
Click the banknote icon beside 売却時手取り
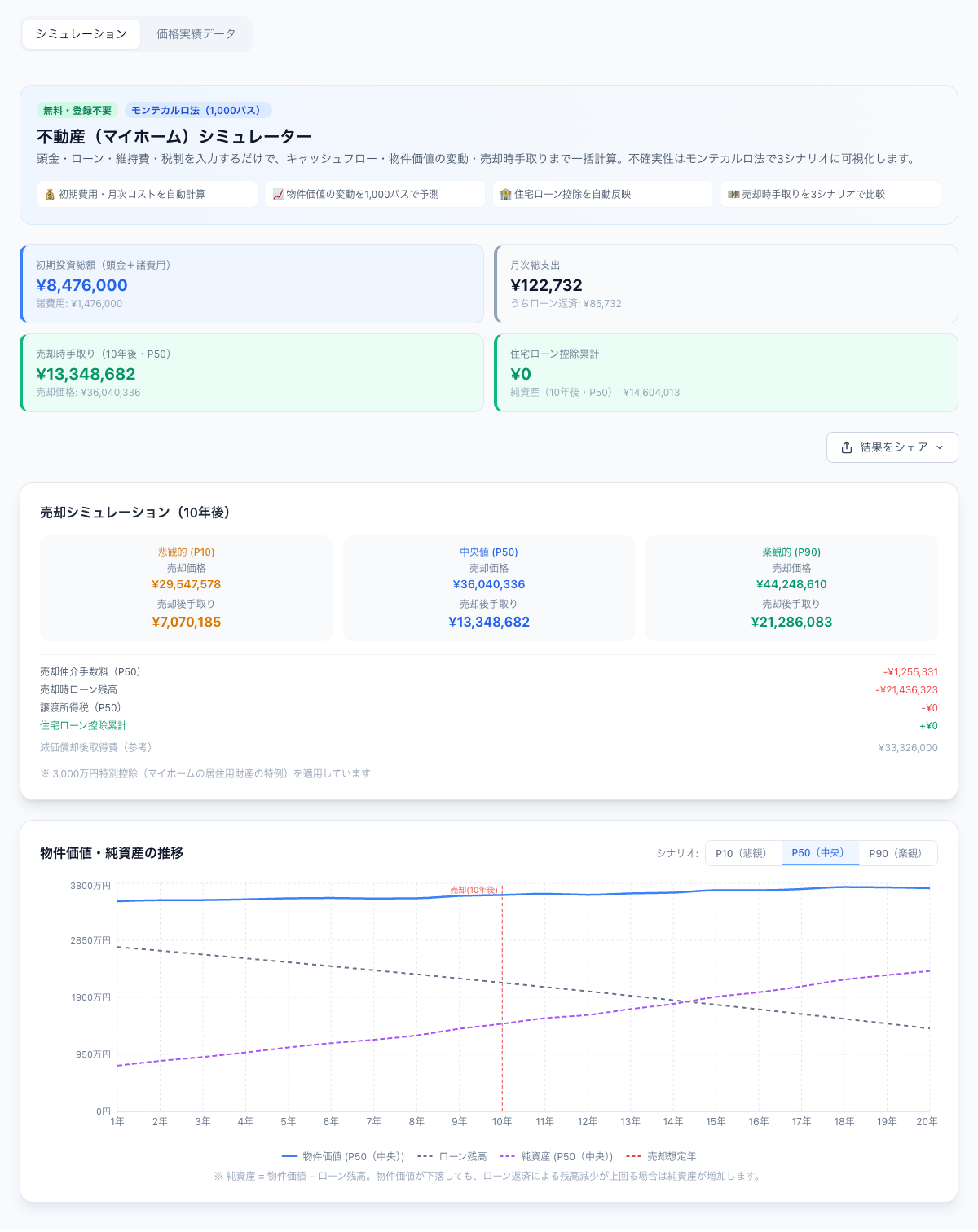coord(733,195)
